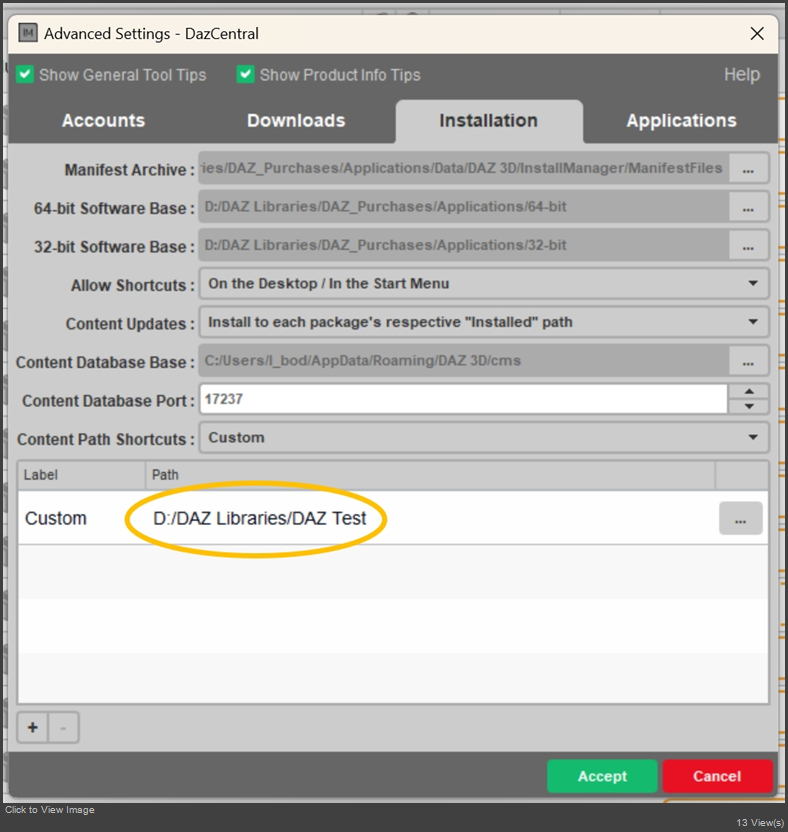
Task: Click the 32-bit Software Base path field
Action: pos(464,246)
